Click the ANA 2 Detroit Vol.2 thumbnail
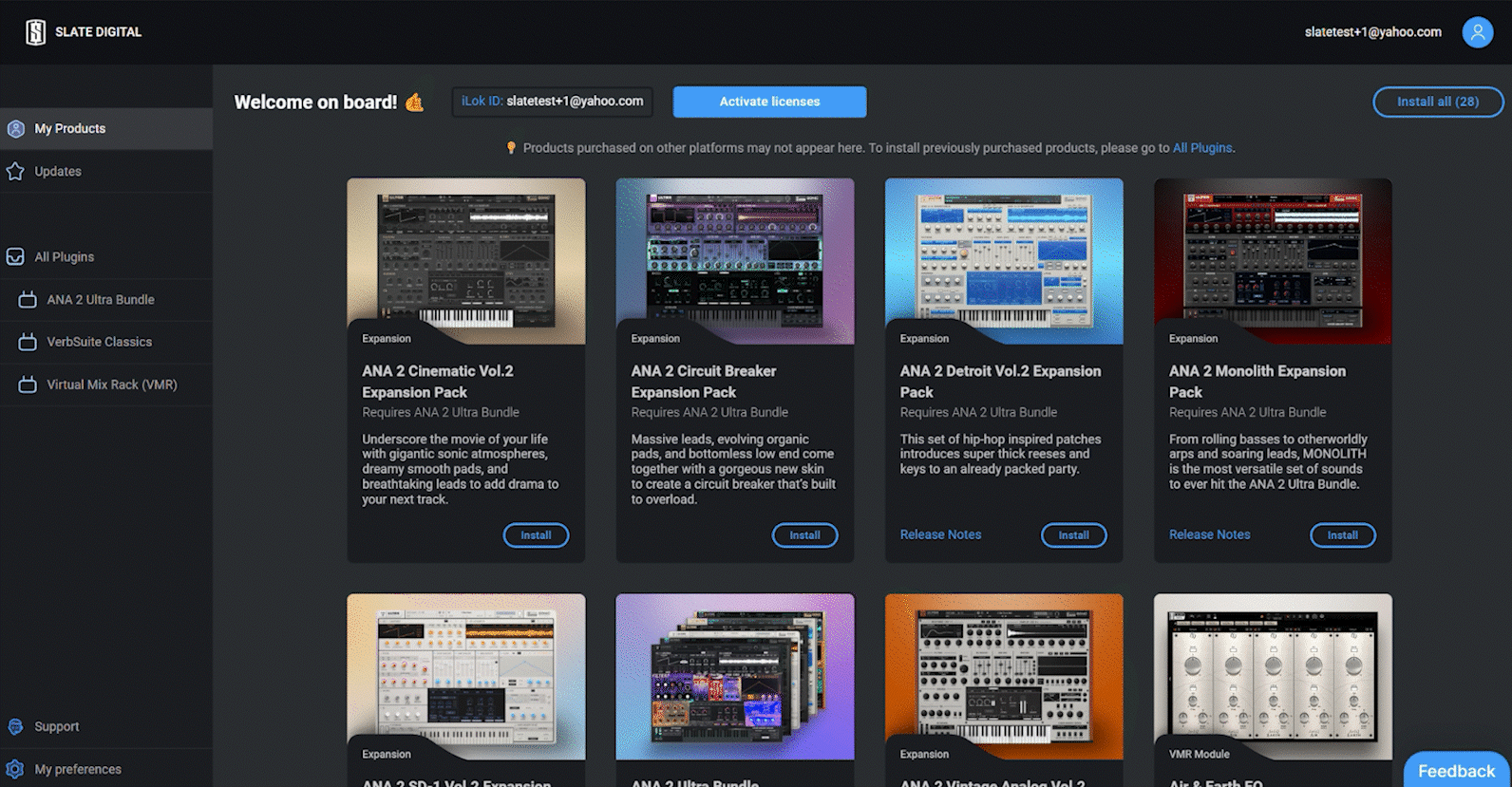 1004,261
